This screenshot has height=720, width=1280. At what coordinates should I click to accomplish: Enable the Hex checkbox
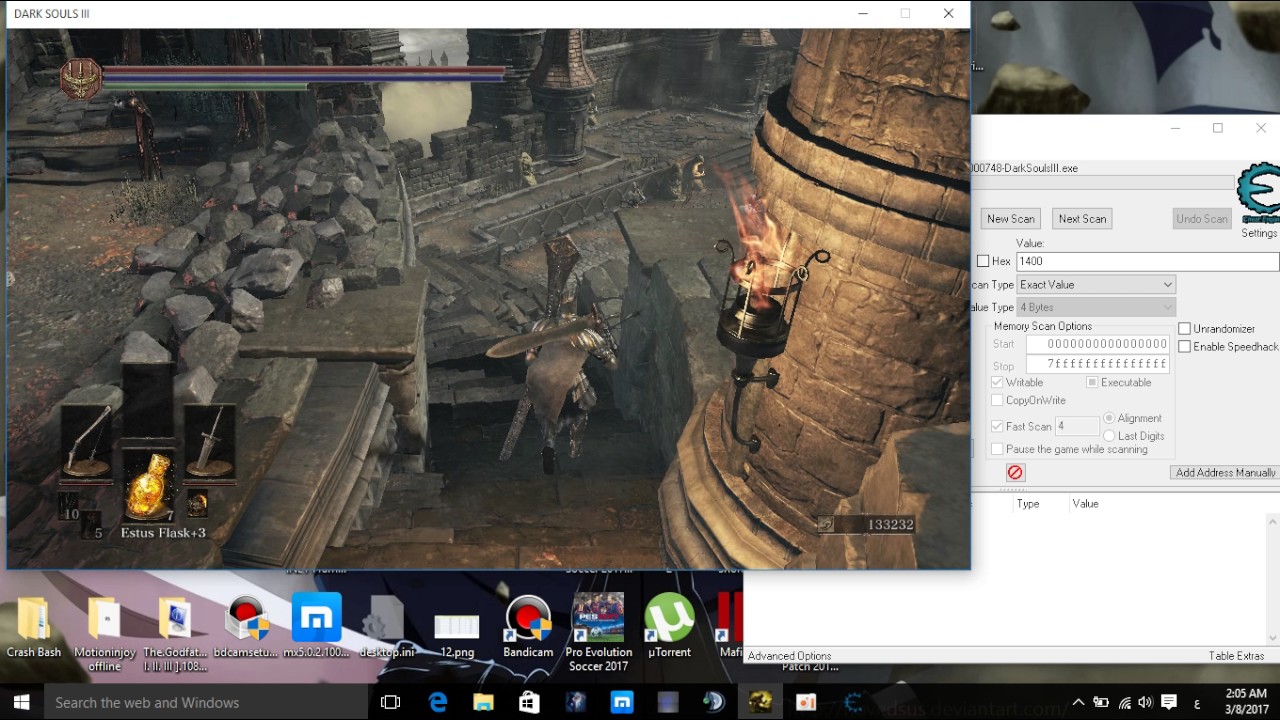983,261
